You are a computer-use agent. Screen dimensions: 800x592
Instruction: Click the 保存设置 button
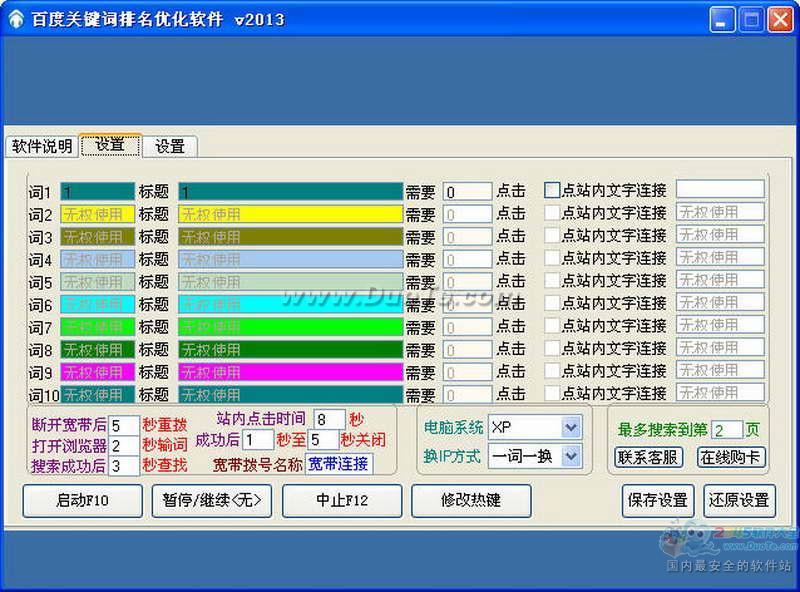[x=658, y=501]
